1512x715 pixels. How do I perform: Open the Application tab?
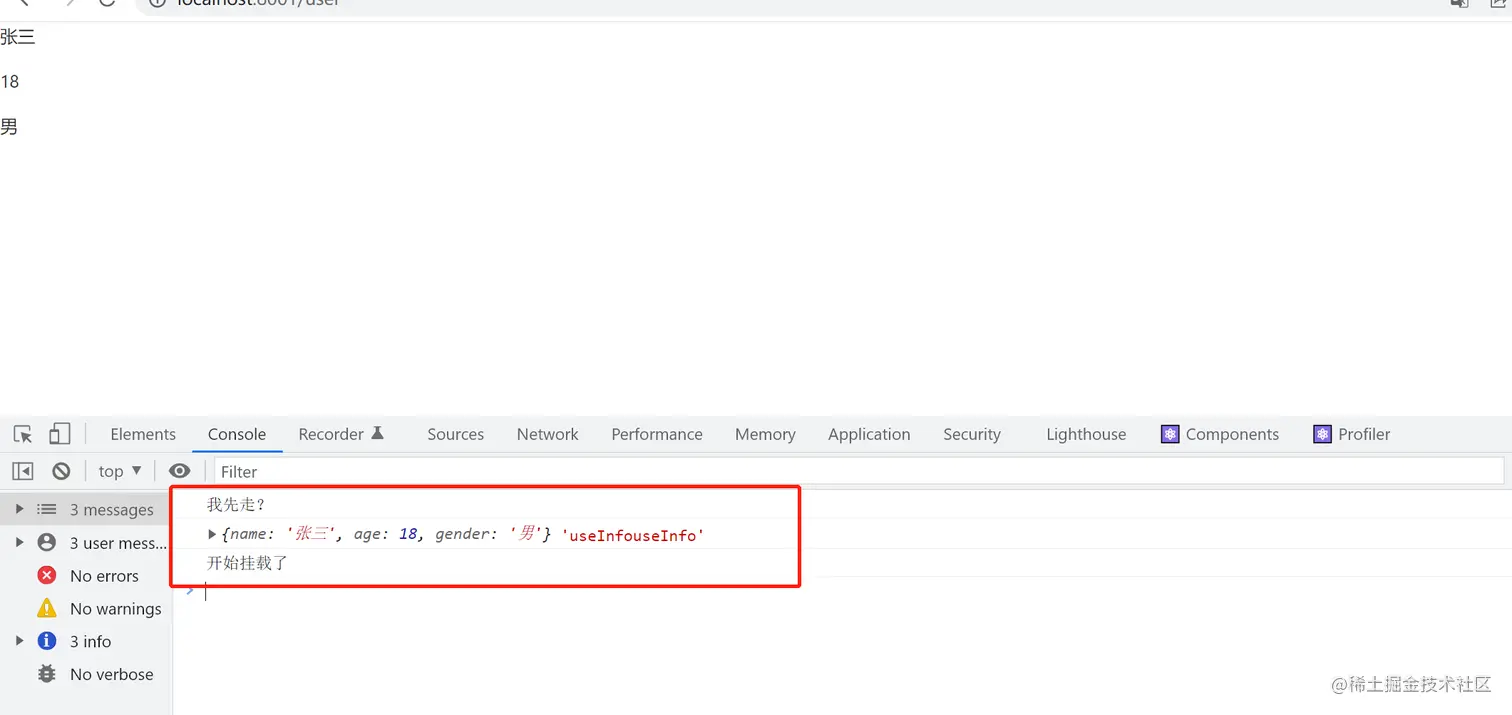pos(869,434)
